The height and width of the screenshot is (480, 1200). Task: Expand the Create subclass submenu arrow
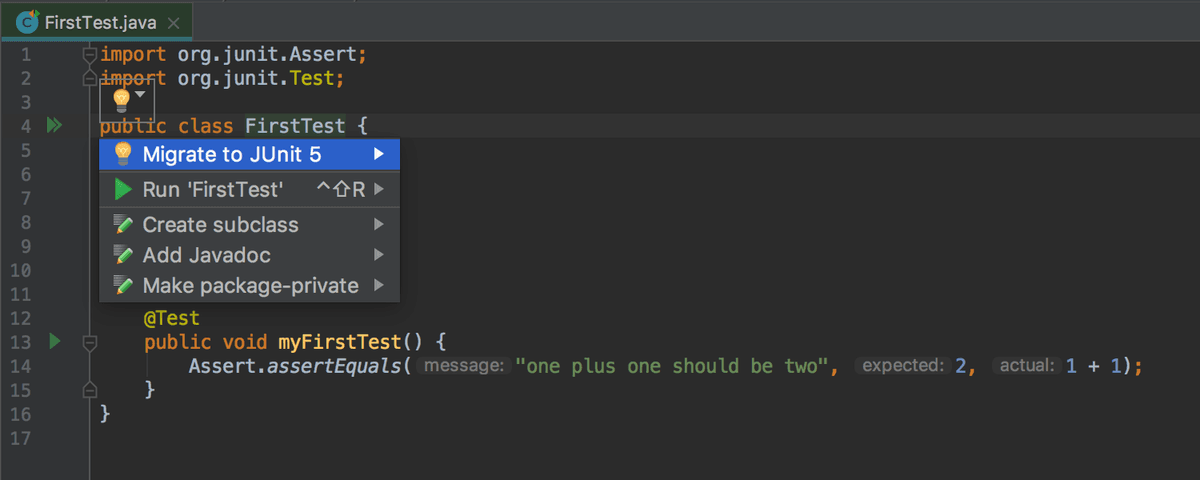[x=379, y=224]
